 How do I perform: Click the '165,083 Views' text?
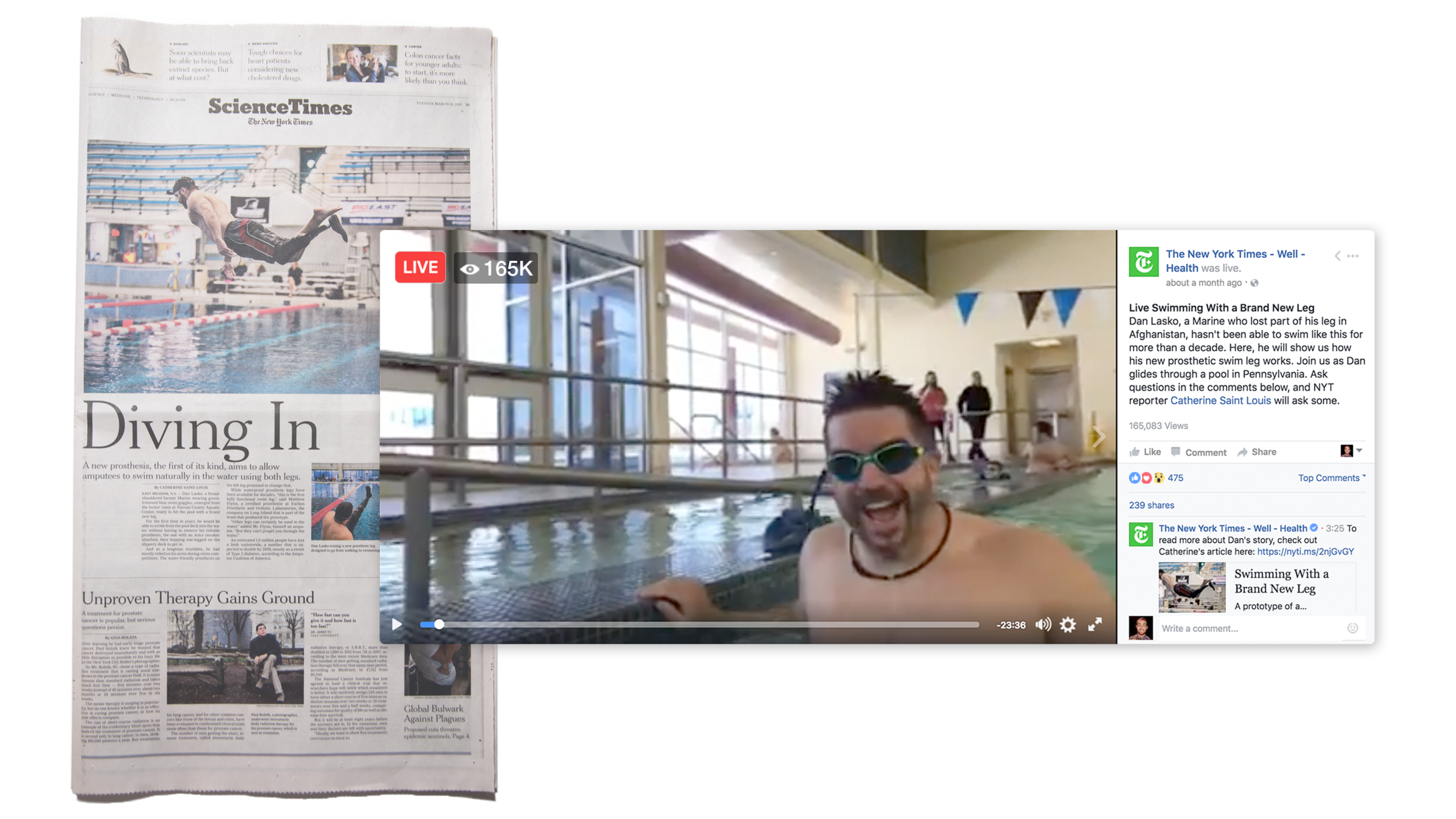[1158, 426]
